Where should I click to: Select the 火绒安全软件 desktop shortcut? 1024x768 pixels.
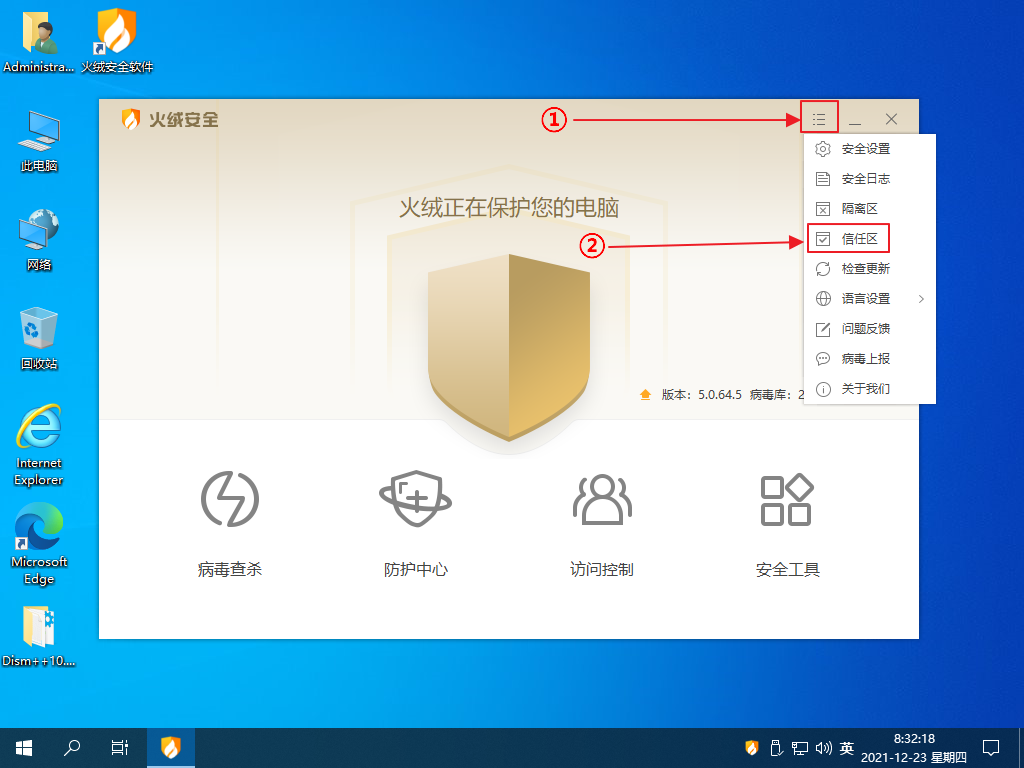pos(117,40)
